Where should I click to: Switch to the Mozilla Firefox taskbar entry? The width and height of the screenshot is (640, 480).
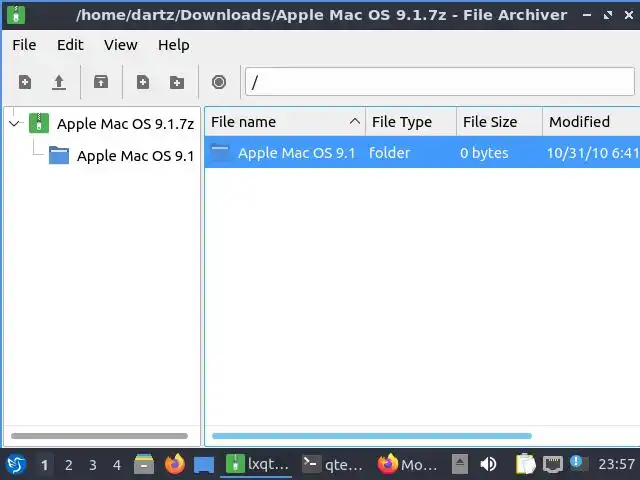[x=407, y=464]
